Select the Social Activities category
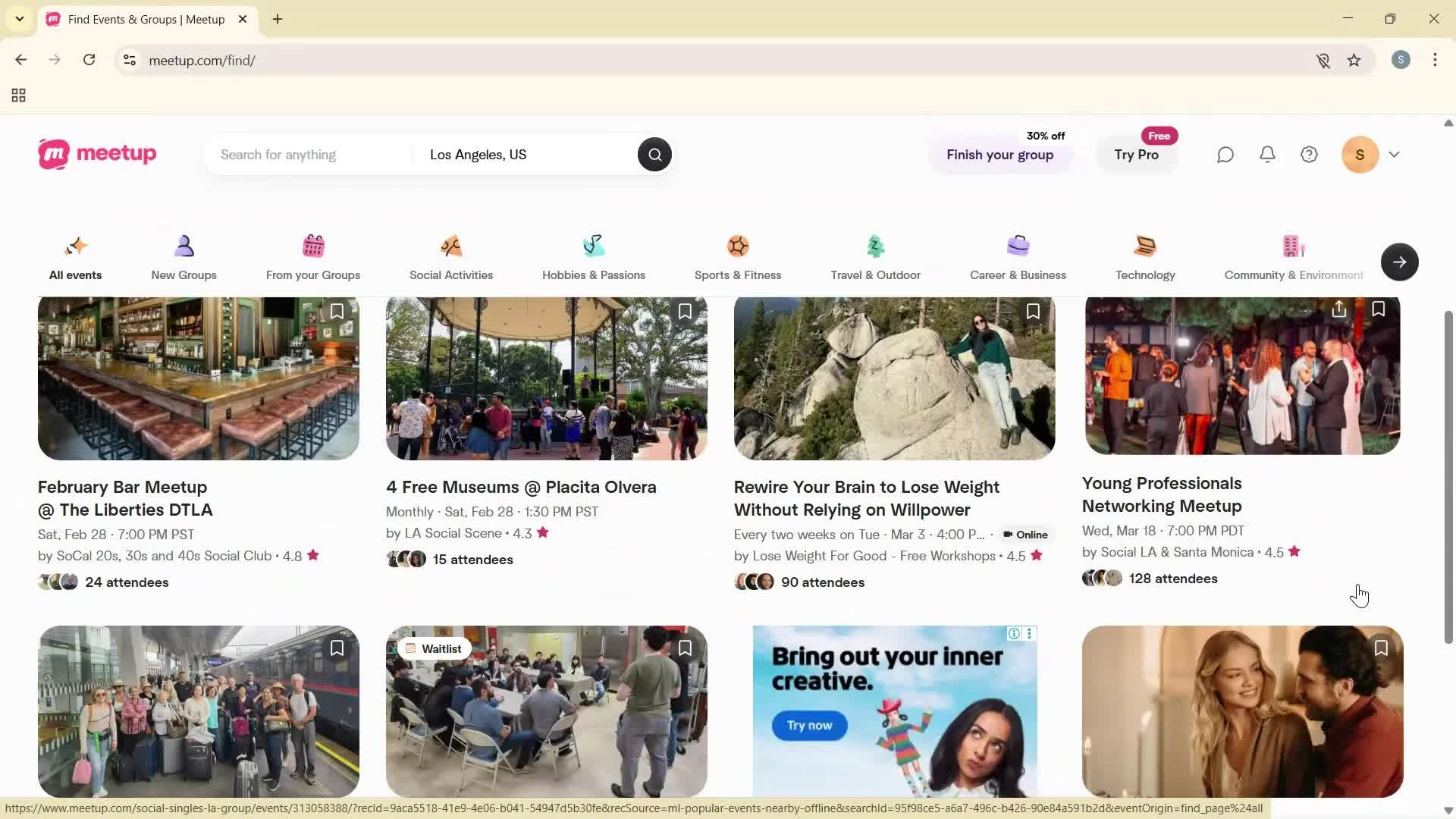 click(450, 258)
